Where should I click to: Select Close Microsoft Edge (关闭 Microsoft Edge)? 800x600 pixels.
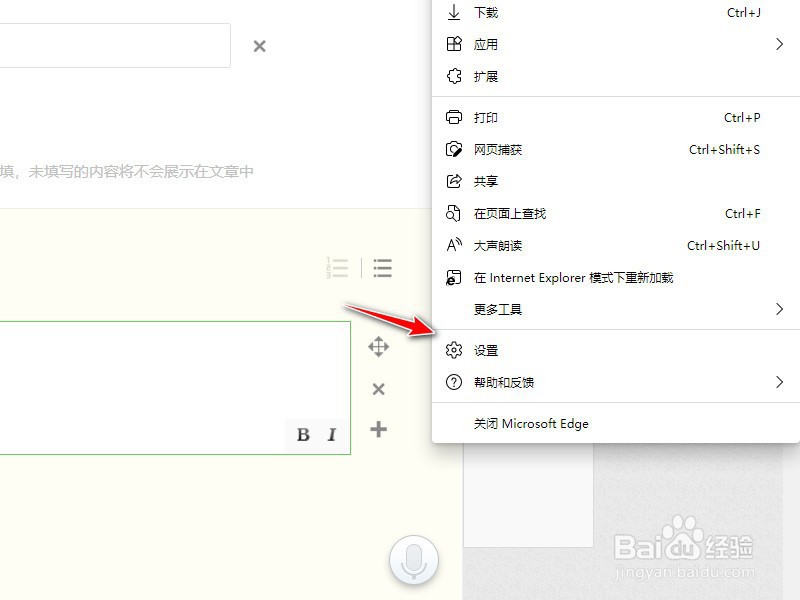[615, 424]
